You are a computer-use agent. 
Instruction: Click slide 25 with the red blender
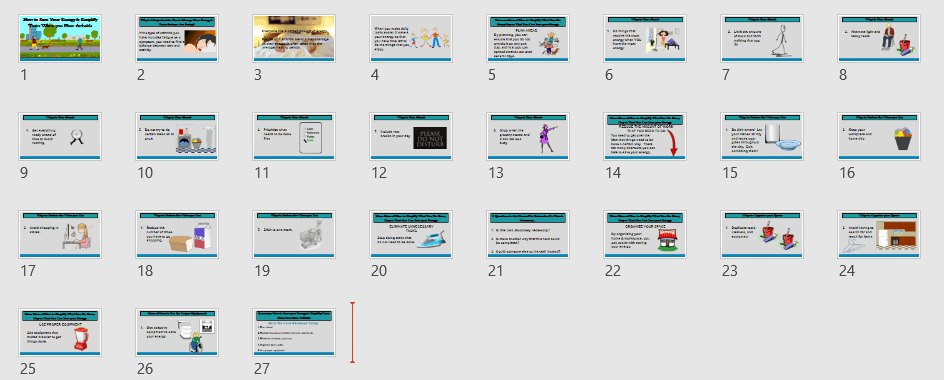pos(60,332)
